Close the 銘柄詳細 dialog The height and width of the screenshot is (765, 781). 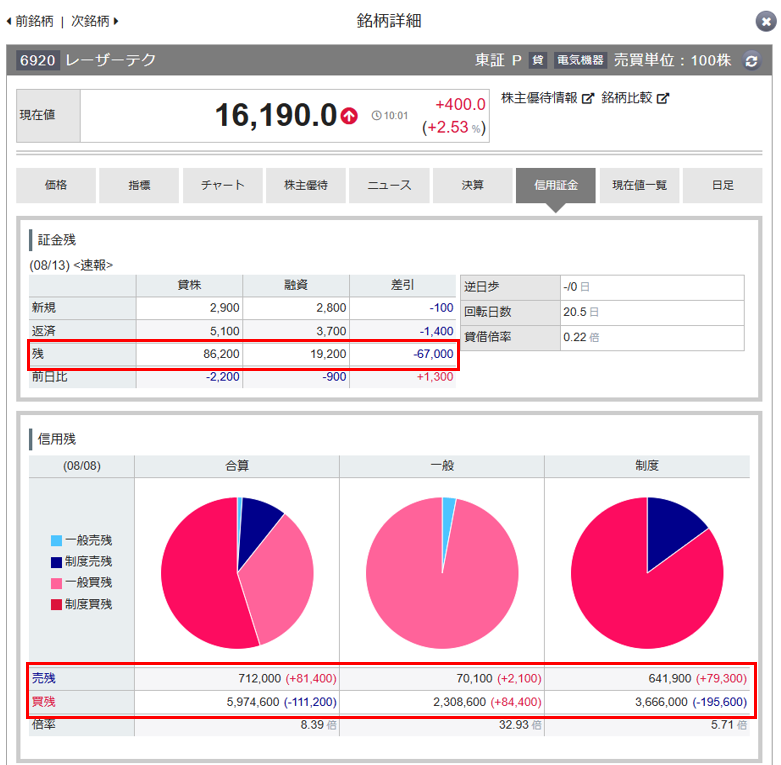[x=764, y=21]
